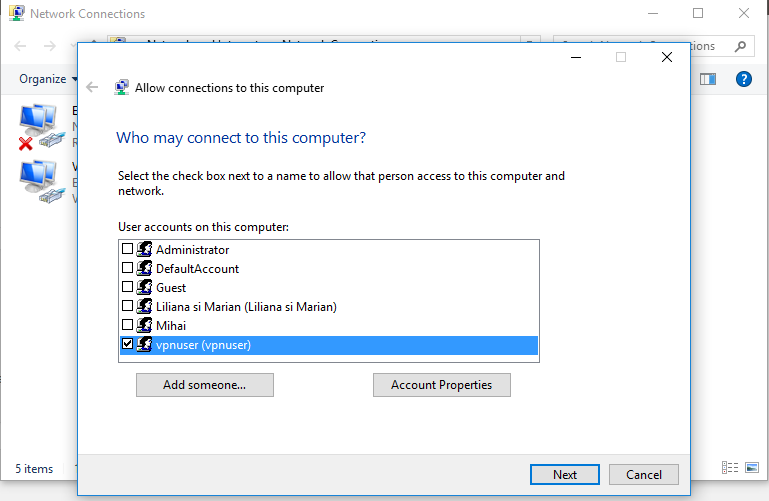Viewport: 769px width, 501px height.
Task: Click Network Connections window title icon
Action: pos(17,13)
